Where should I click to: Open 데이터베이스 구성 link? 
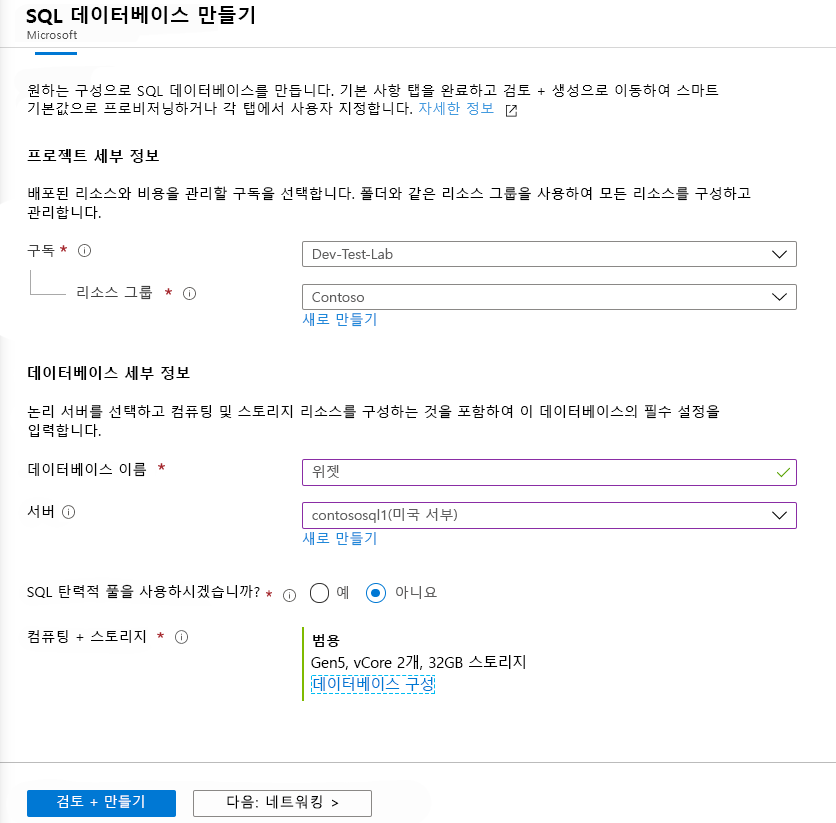(x=373, y=684)
